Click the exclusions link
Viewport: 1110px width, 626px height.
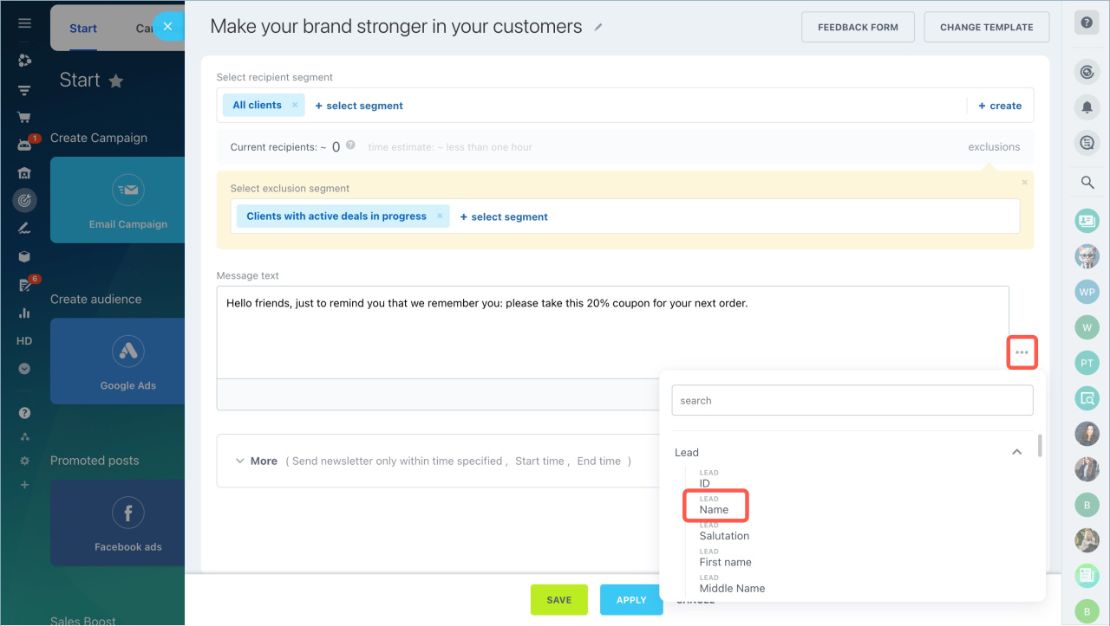tap(994, 147)
